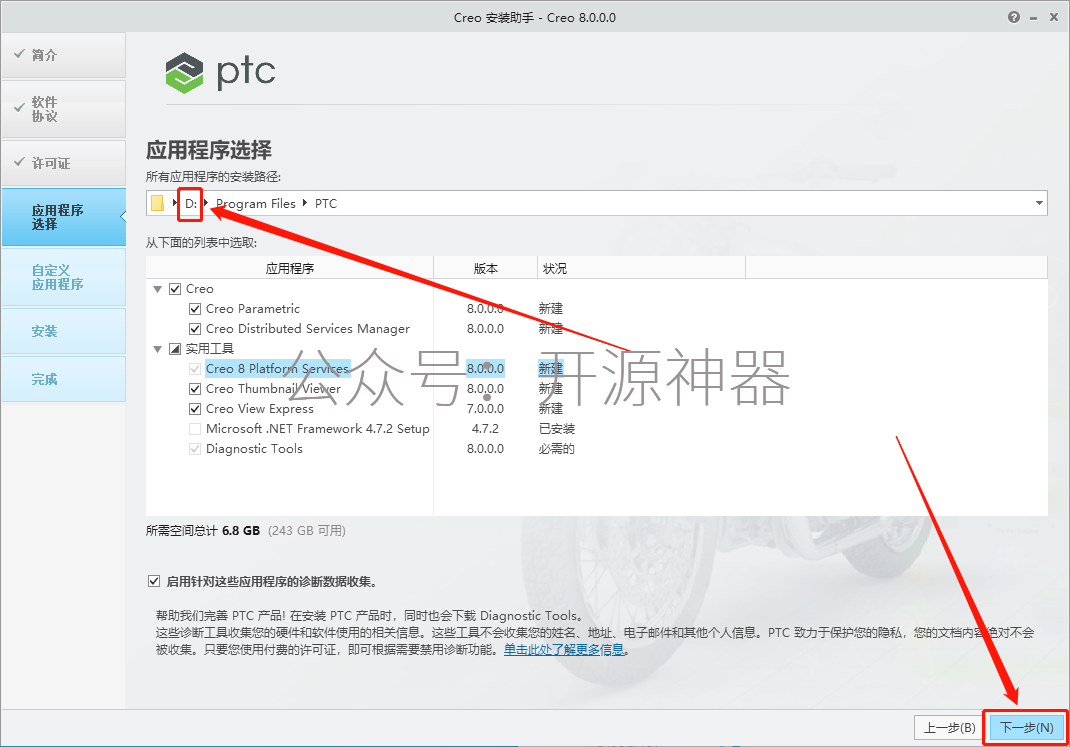Viewport: 1070px width, 747px height.
Task: Open 完成 step in sidebar
Action: tap(63, 379)
